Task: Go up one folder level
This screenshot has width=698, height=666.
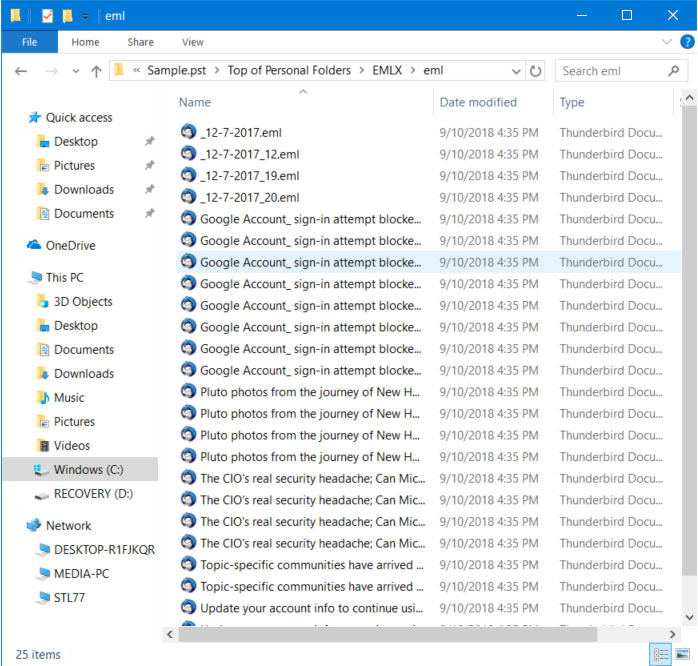Action: point(96,71)
